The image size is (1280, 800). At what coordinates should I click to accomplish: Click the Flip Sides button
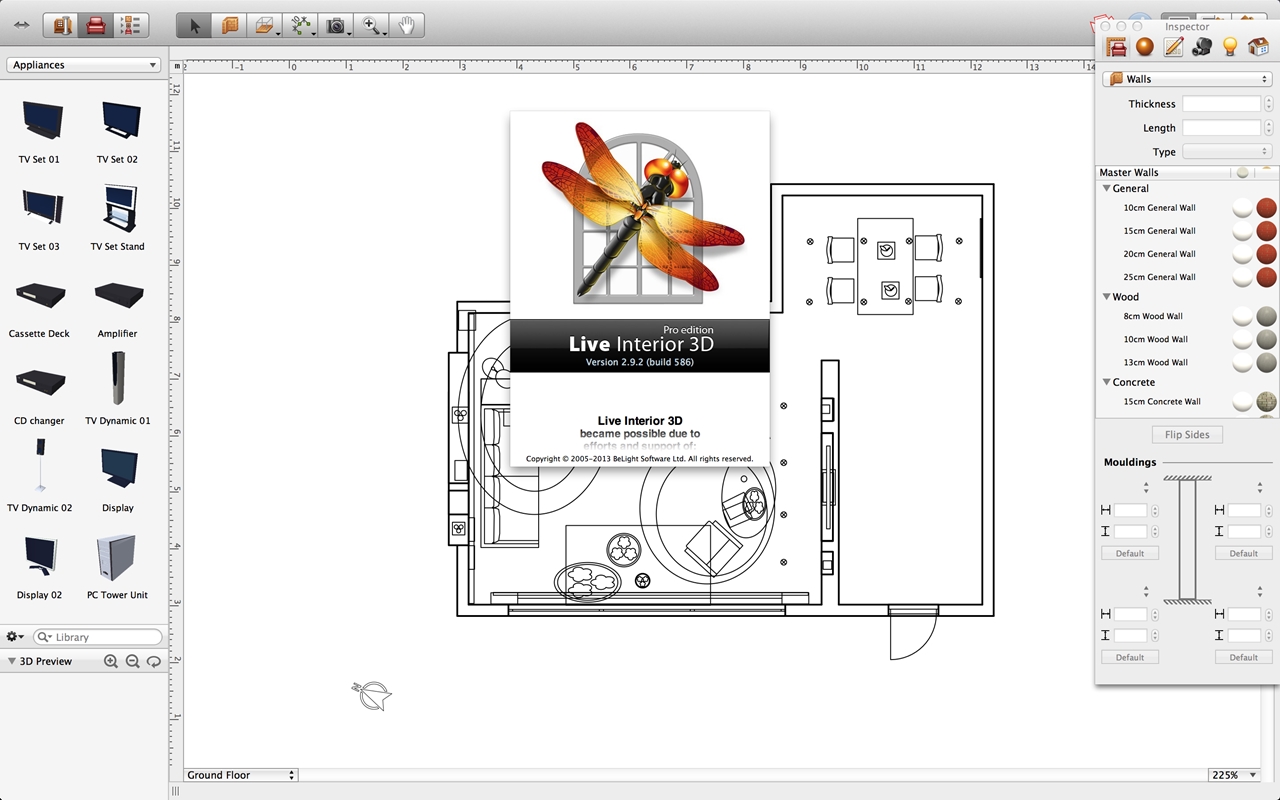point(1187,435)
